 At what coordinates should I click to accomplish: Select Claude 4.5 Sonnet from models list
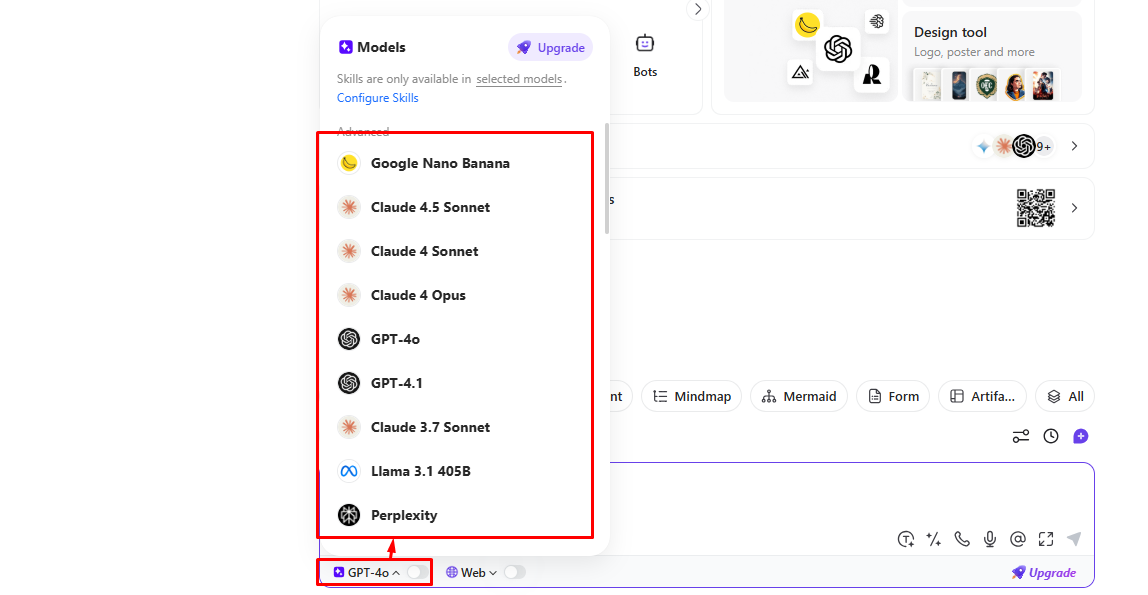[430, 207]
